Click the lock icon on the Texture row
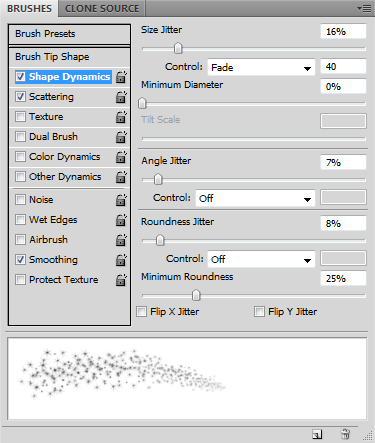 tap(121, 117)
